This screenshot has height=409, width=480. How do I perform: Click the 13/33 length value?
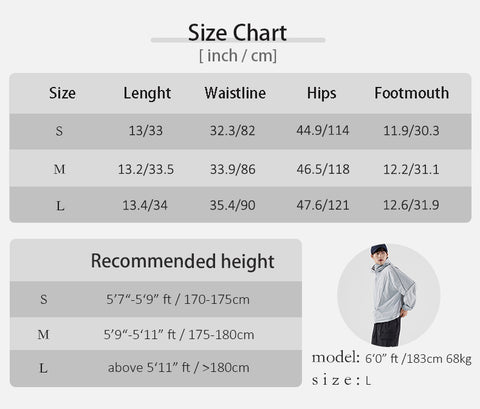[x=146, y=131]
